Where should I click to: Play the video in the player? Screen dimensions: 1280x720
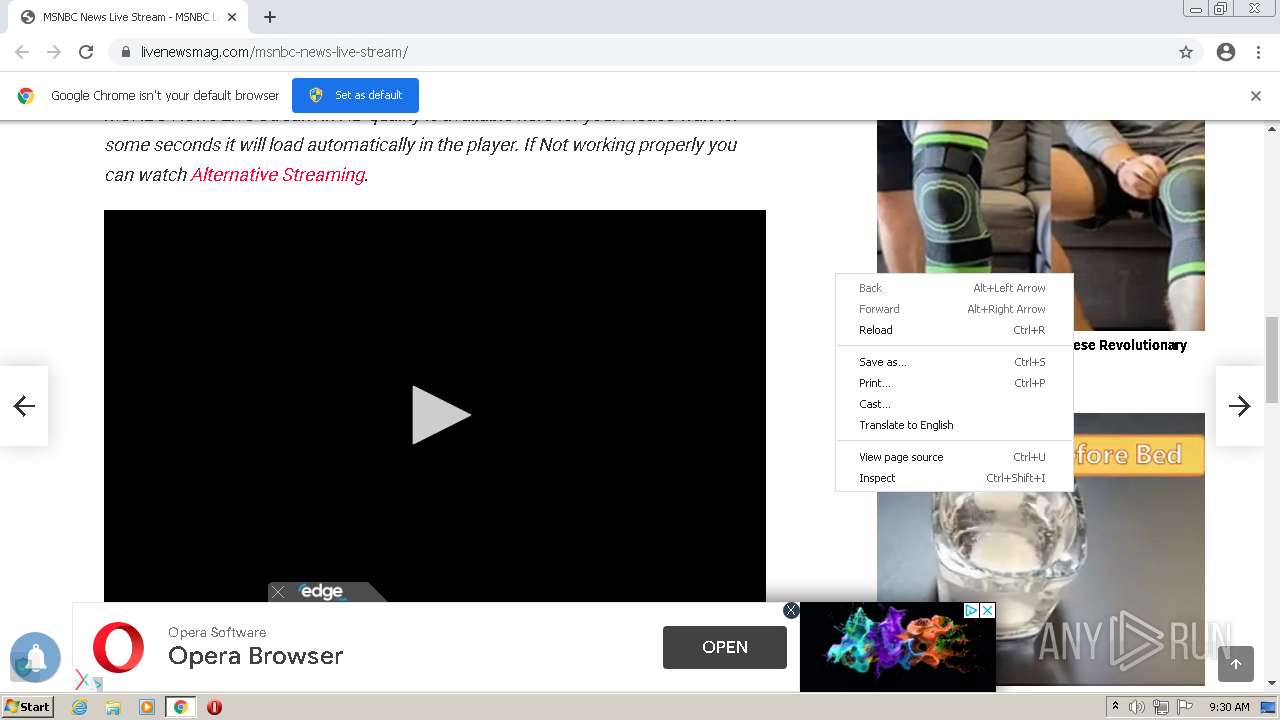click(x=440, y=415)
